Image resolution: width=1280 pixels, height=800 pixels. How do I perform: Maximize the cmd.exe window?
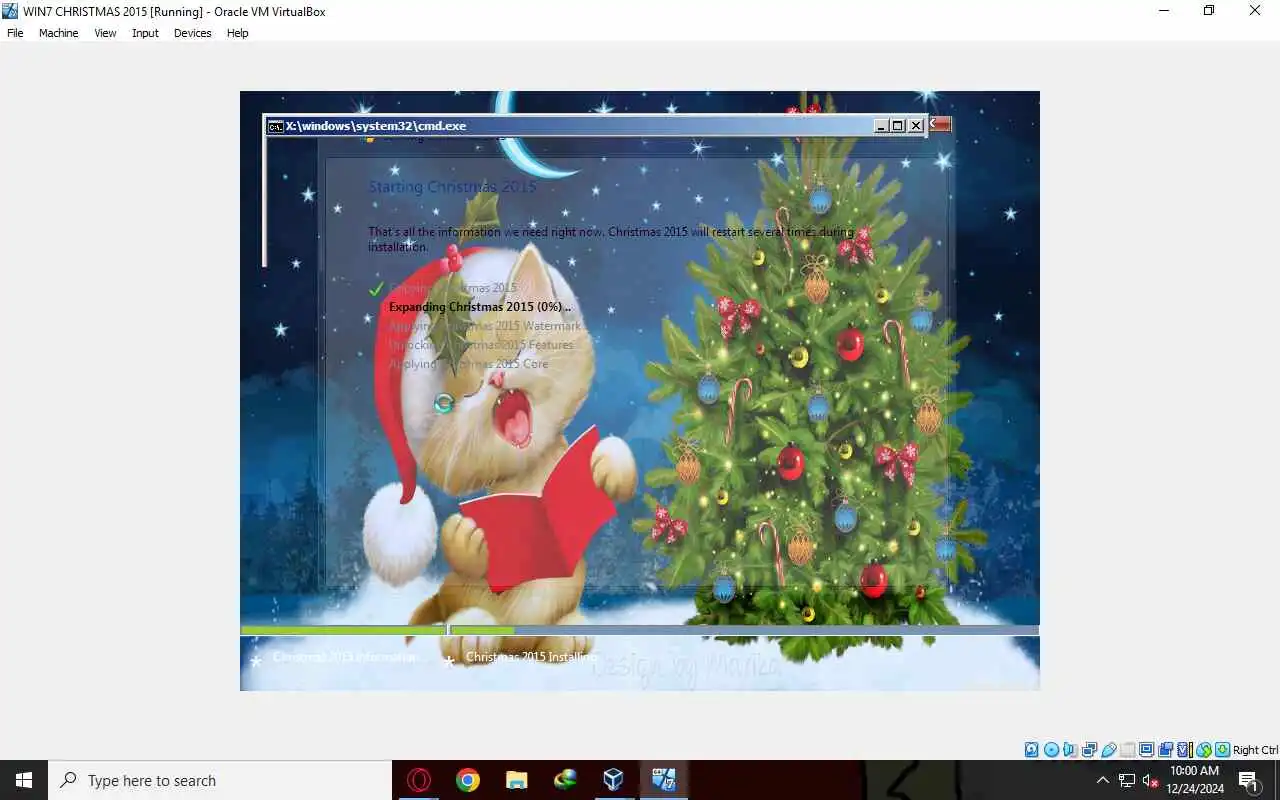tap(898, 126)
